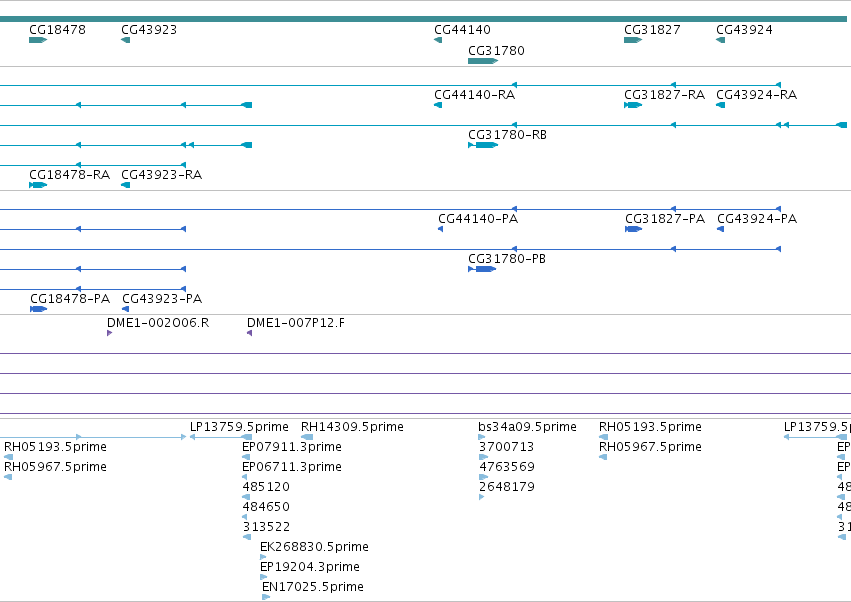Open transcript CG31780-RB details
Image resolution: width=851 pixels, height=602 pixels.
click(507, 135)
